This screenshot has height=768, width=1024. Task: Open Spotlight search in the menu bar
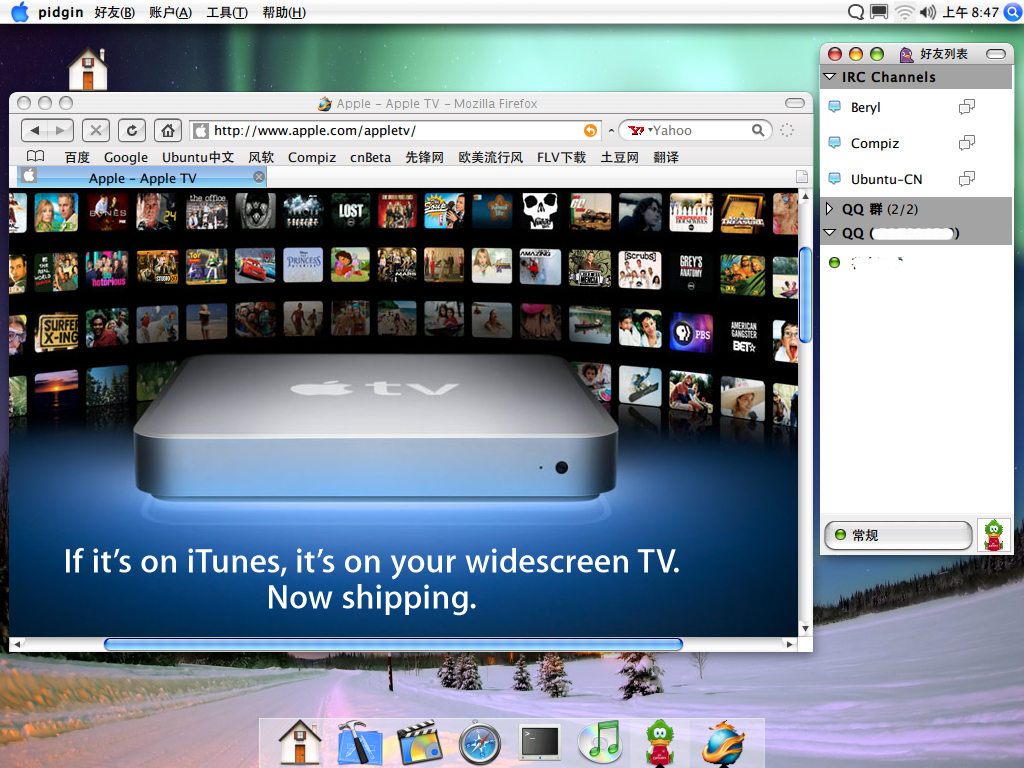[x=1013, y=12]
